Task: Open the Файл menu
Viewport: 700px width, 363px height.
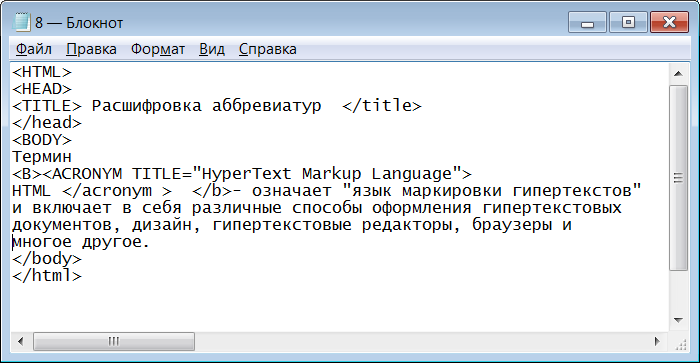Action: pos(33,49)
